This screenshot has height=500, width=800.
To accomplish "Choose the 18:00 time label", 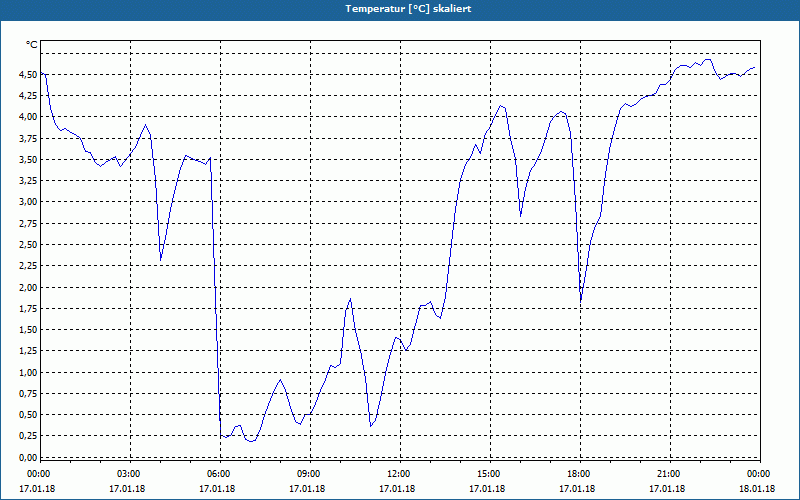I will pyautogui.click(x=577, y=474).
